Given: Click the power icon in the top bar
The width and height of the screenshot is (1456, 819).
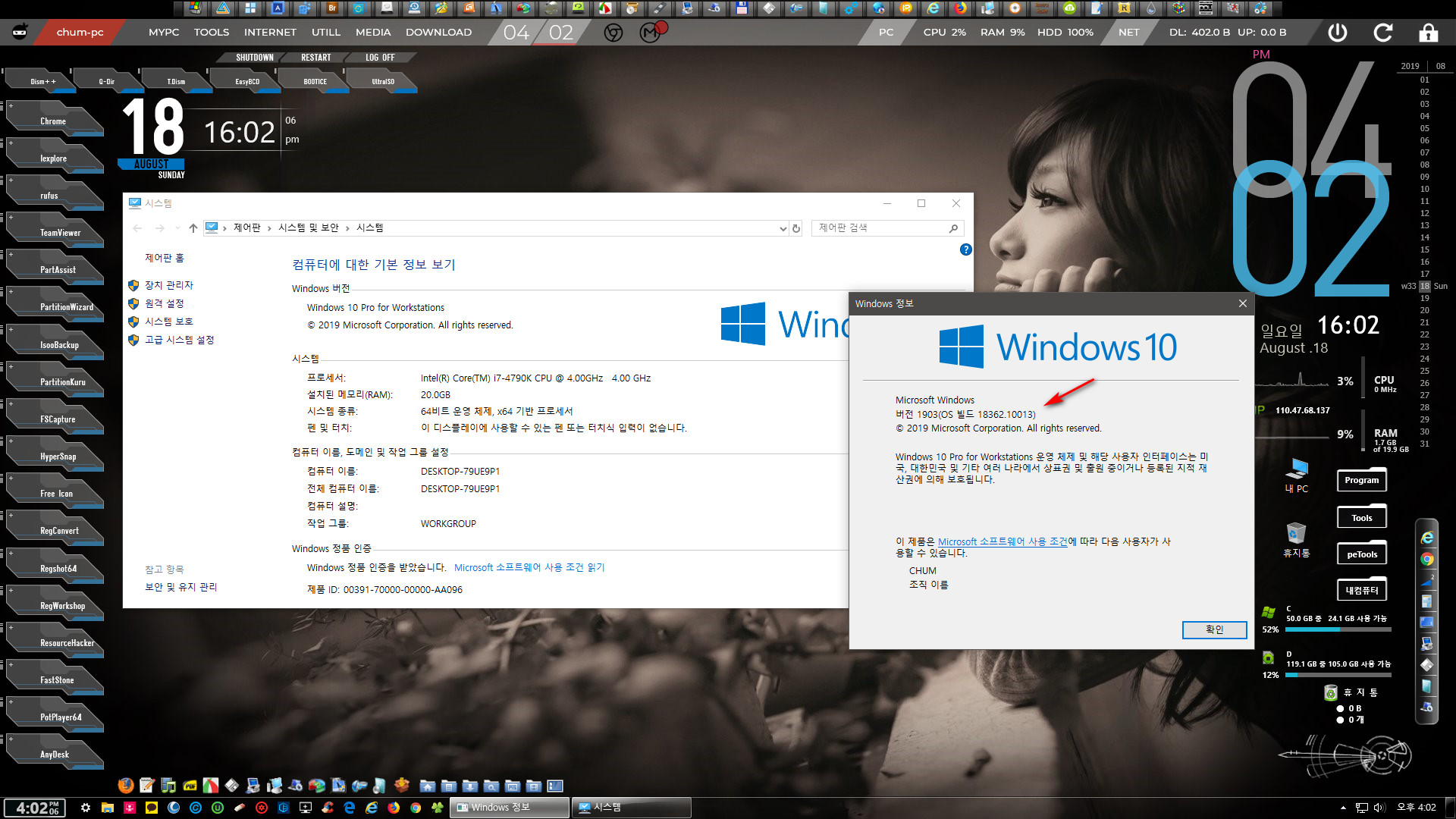Looking at the screenshot, I should click(x=1338, y=33).
